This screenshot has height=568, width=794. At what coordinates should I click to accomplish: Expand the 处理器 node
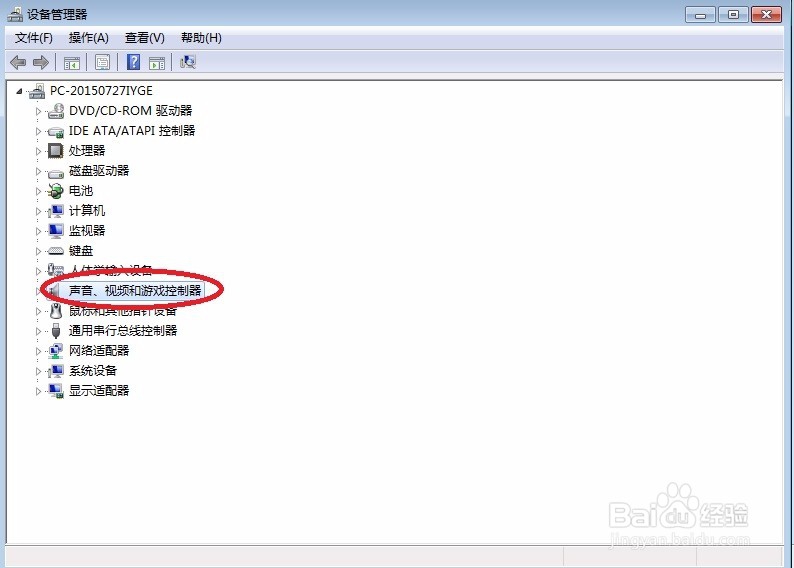click(x=38, y=151)
